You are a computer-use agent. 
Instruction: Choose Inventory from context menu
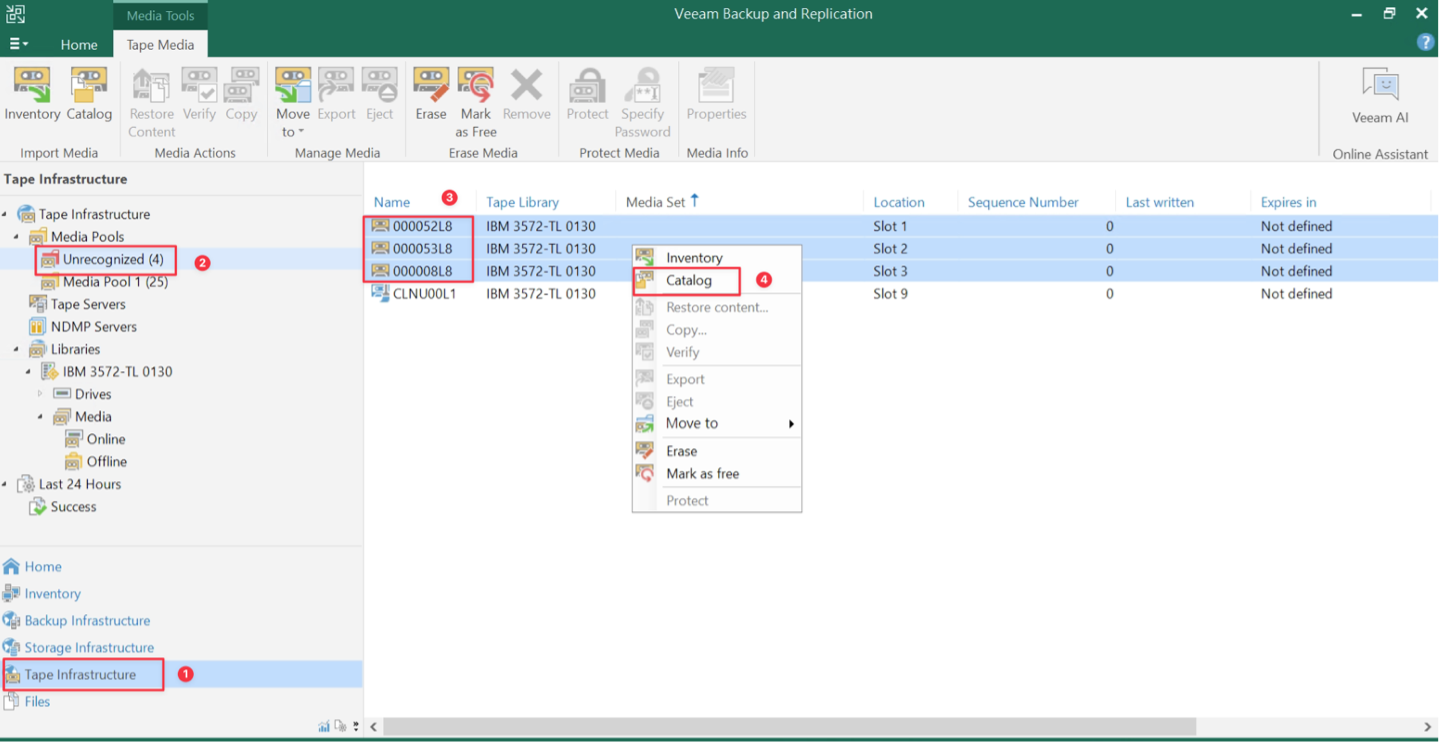[x=717, y=258]
